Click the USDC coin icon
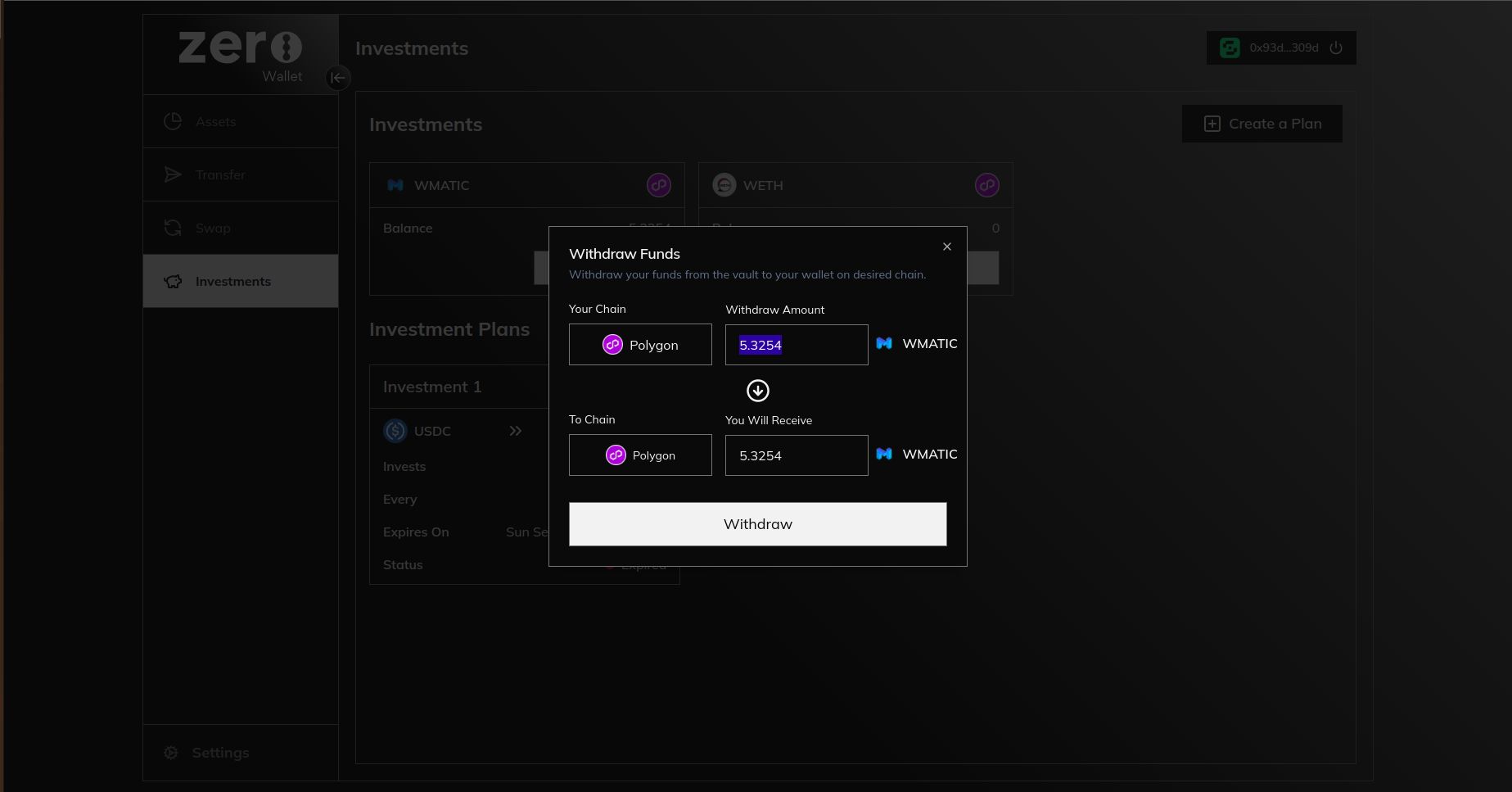Viewport: 1512px width, 792px height. 395,431
